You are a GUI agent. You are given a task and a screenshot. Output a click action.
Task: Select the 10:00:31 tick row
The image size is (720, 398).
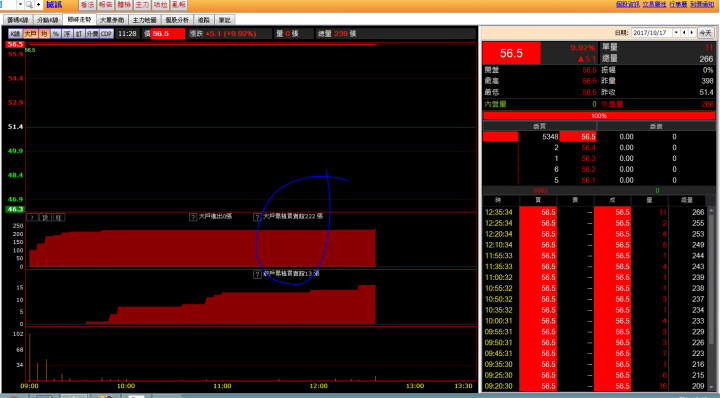595,321
